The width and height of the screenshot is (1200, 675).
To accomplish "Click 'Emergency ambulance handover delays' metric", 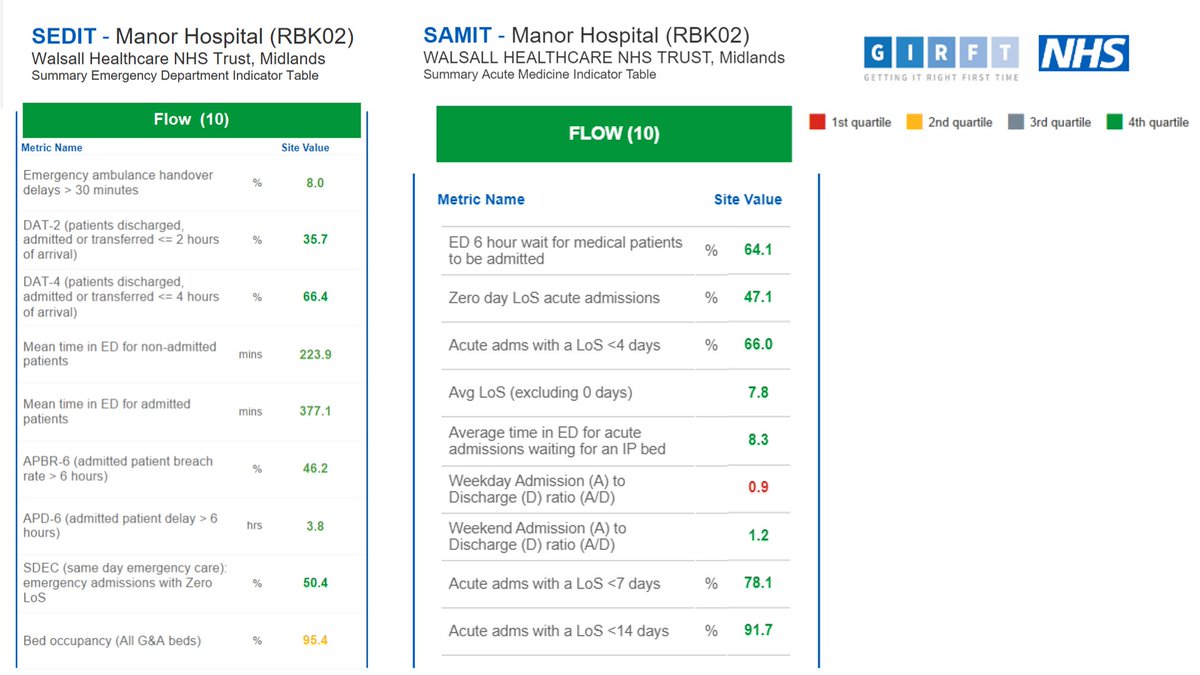I will 118,182.
